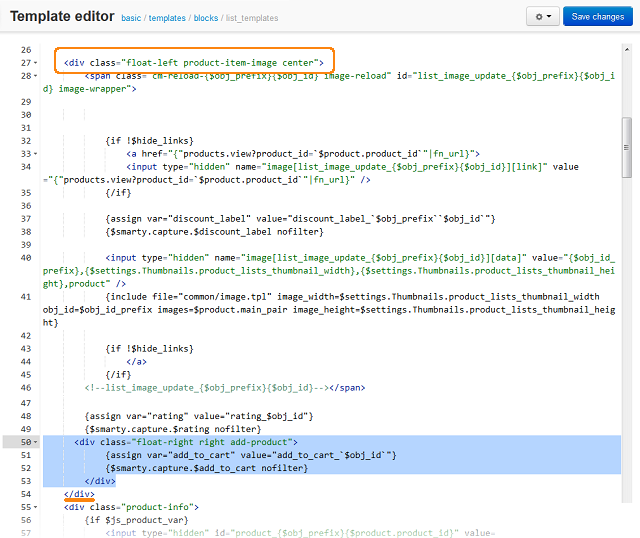The image size is (640, 538).
Task: Click the Template editor heading
Action: pos(62,16)
